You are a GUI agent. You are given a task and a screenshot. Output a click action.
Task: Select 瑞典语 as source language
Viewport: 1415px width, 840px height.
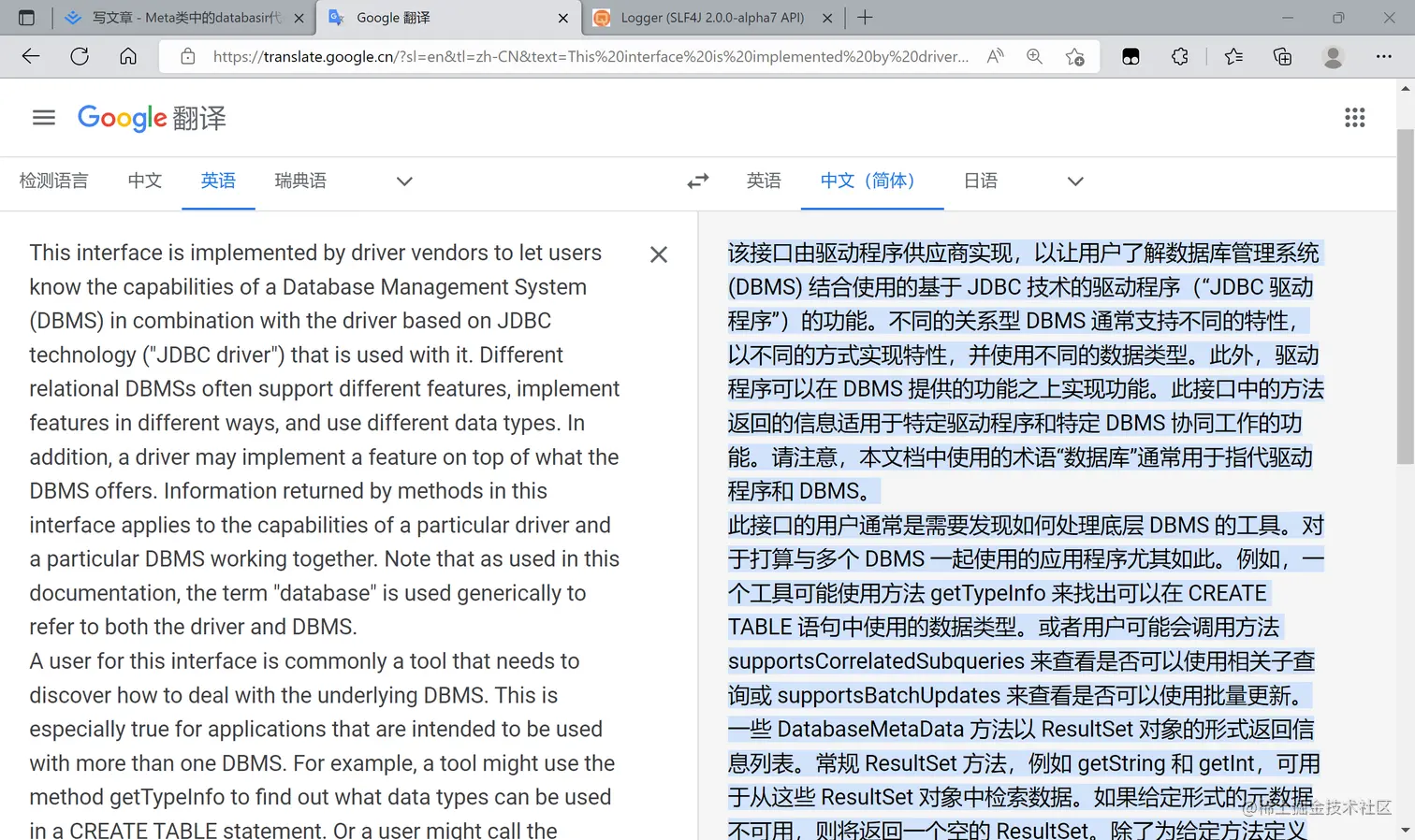[300, 181]
